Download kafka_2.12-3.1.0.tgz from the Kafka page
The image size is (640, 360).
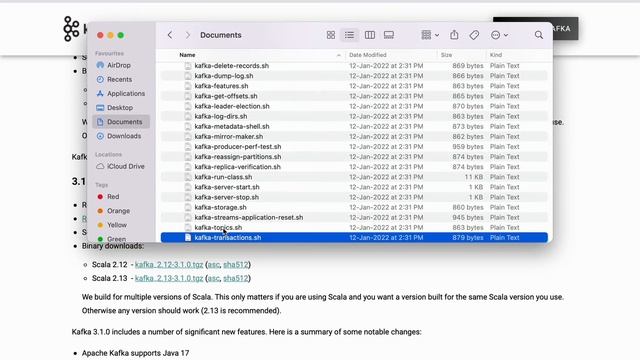(x=169, y=265)
